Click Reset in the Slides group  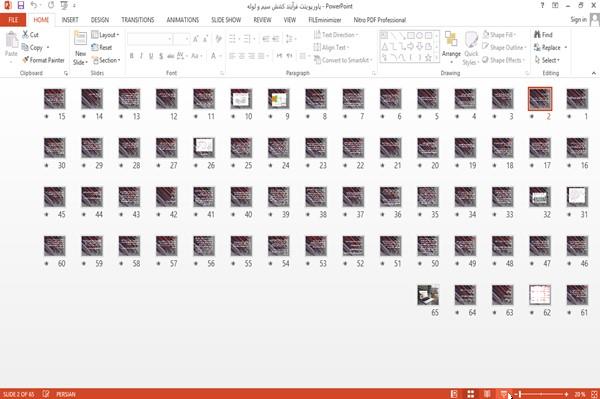click(102, 47)
